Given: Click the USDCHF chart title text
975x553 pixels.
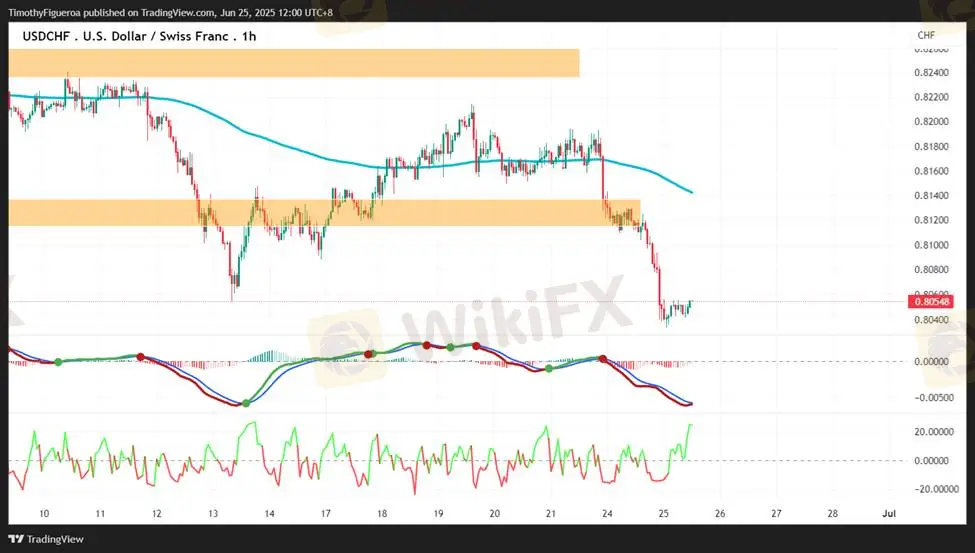Looking at the screenshot, I should click(139, 36).
